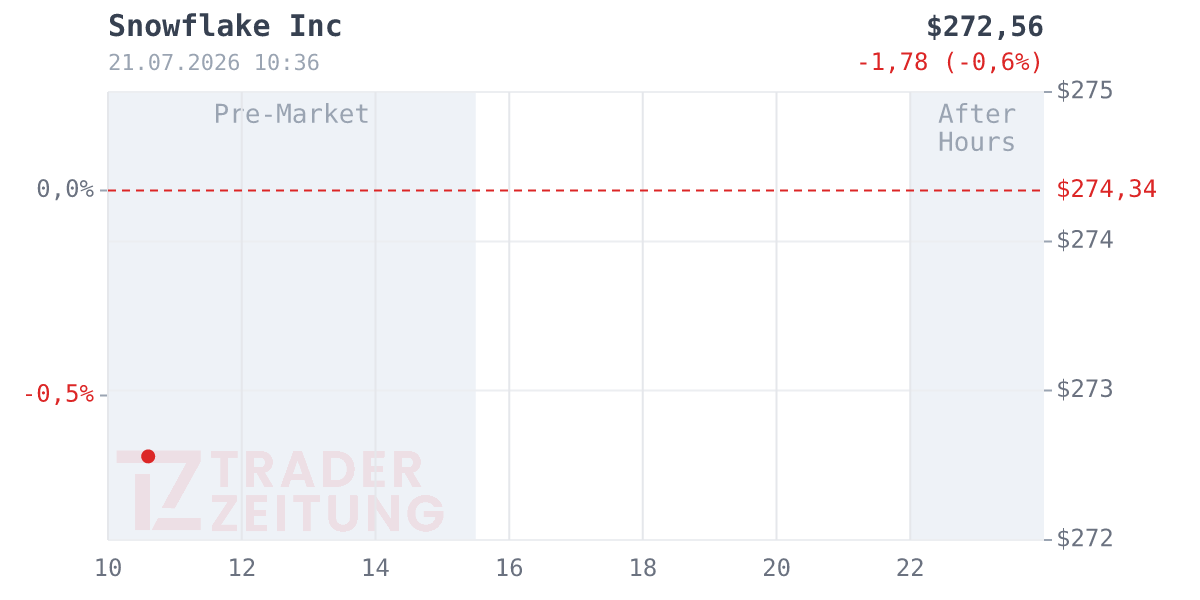Click hour 10 on the time axis
The height and width of the screenshot is (600, 1200).
point(108,569)
